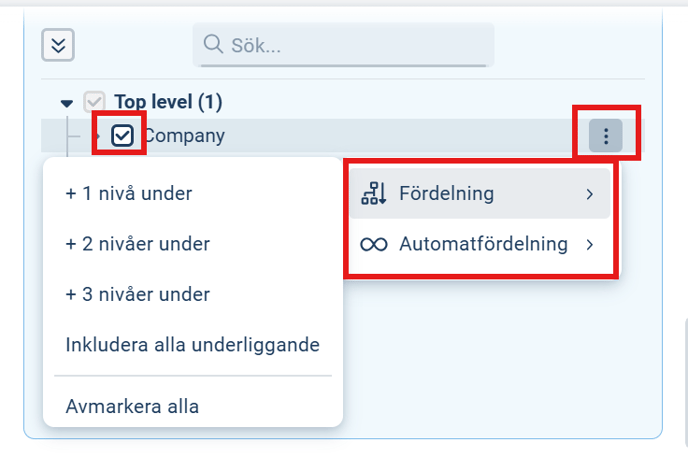Viewport: 688px width, 457px height.
Task: Select the Company row label
Action: (x=185, y=136)
